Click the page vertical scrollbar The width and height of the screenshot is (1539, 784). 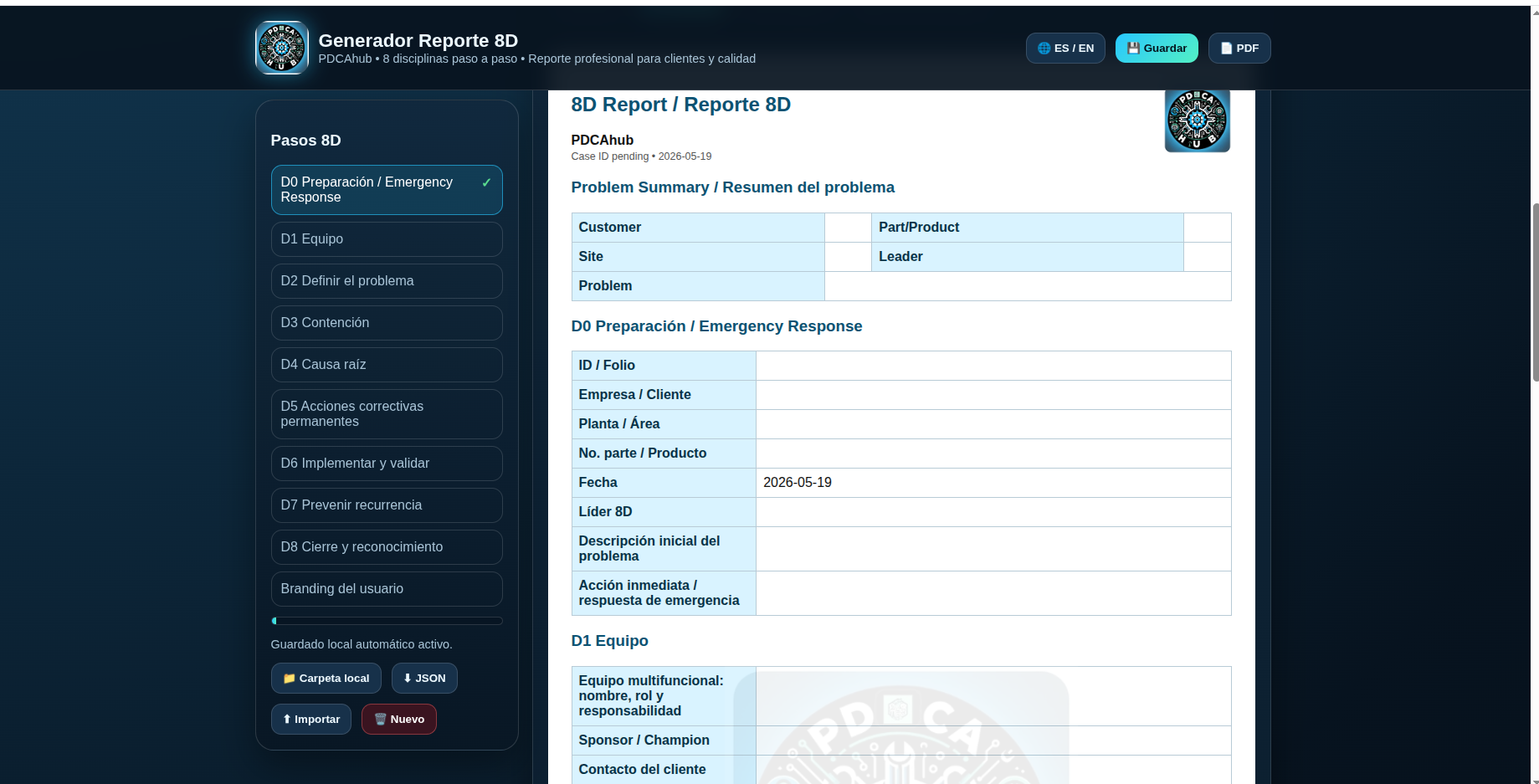point(1534,292)
